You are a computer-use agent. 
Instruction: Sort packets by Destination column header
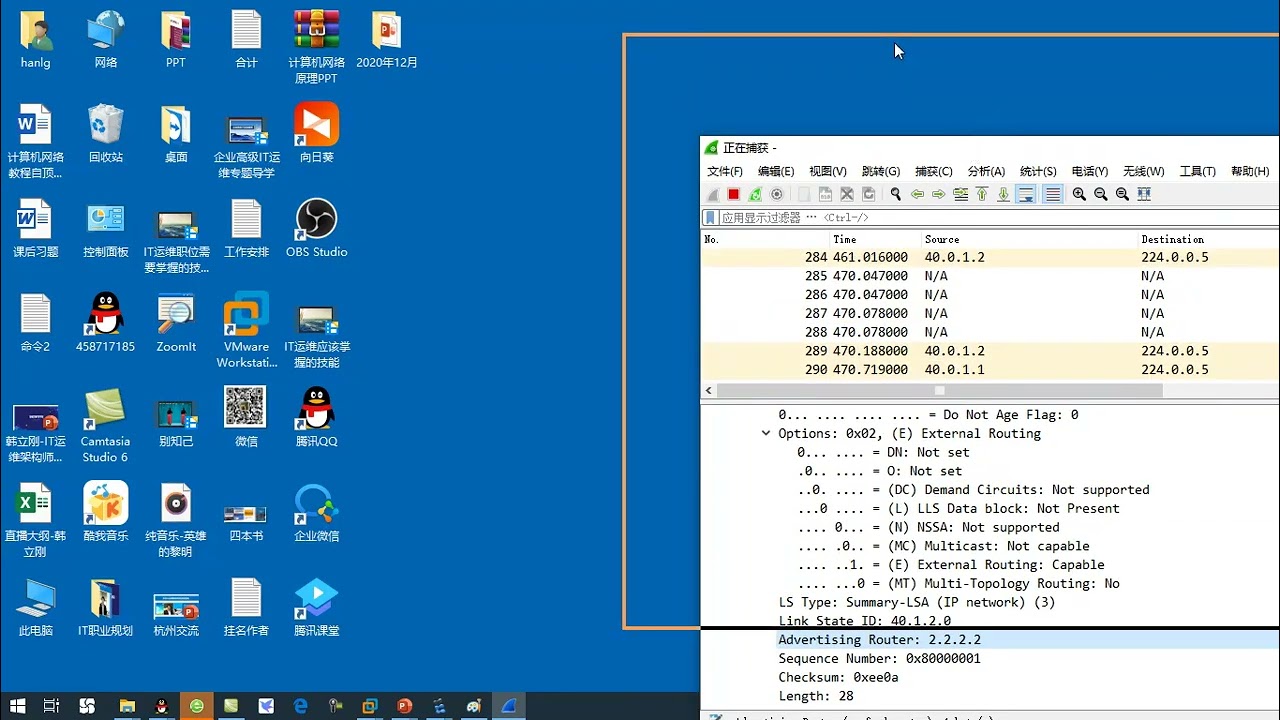click(x=1208, y=239)
